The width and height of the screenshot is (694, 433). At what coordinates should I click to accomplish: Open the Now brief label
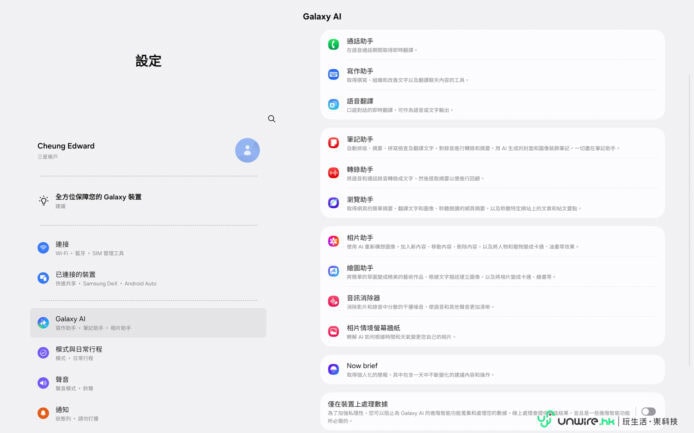(x=362, y=366)
